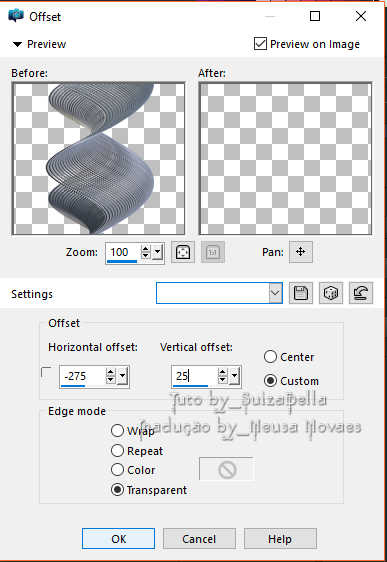Click the randomize parameters dice icon
Screen dimensions: 387x562
pos(331,293)
